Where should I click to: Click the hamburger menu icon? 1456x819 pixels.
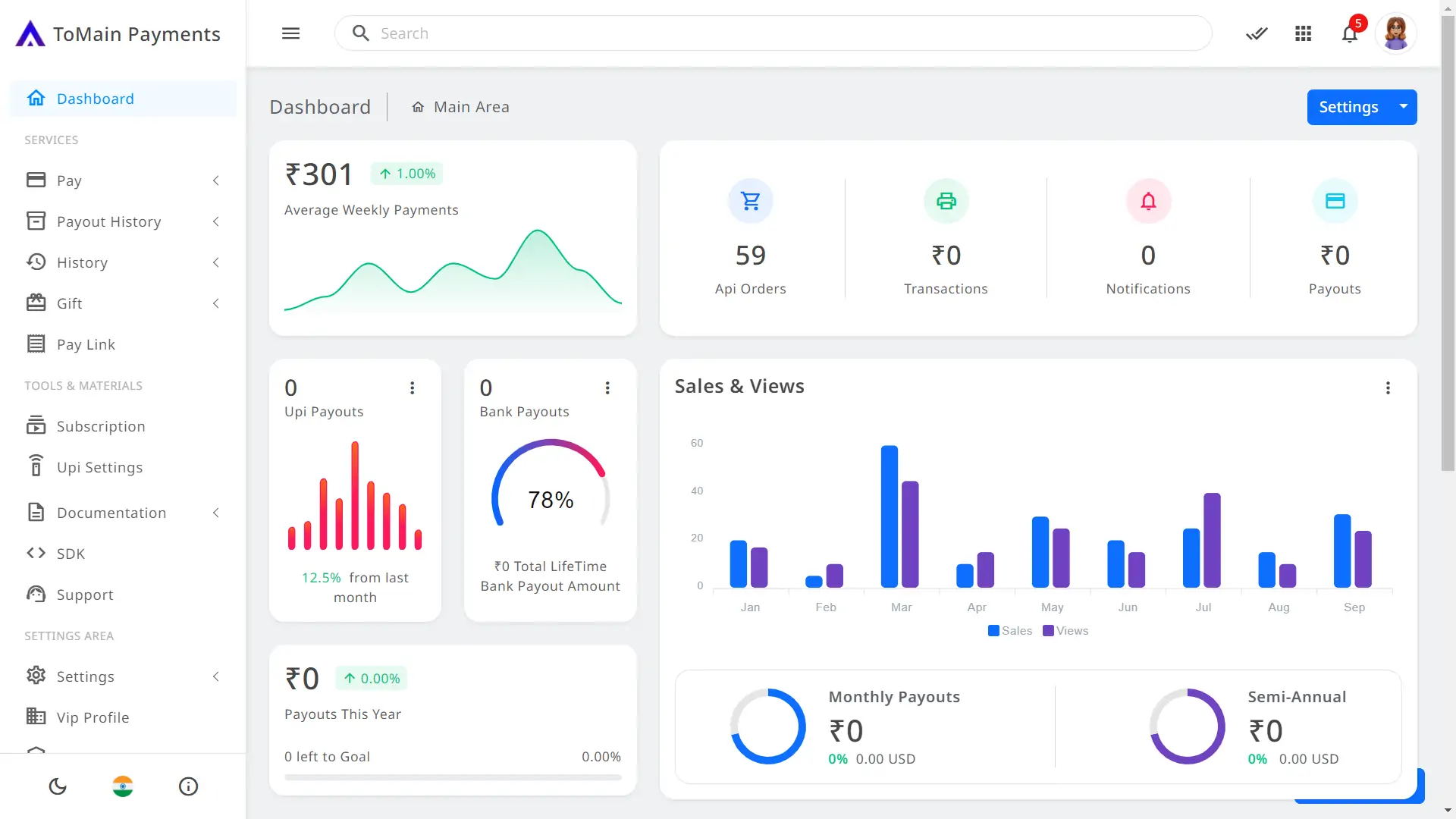tap(290, 33)
